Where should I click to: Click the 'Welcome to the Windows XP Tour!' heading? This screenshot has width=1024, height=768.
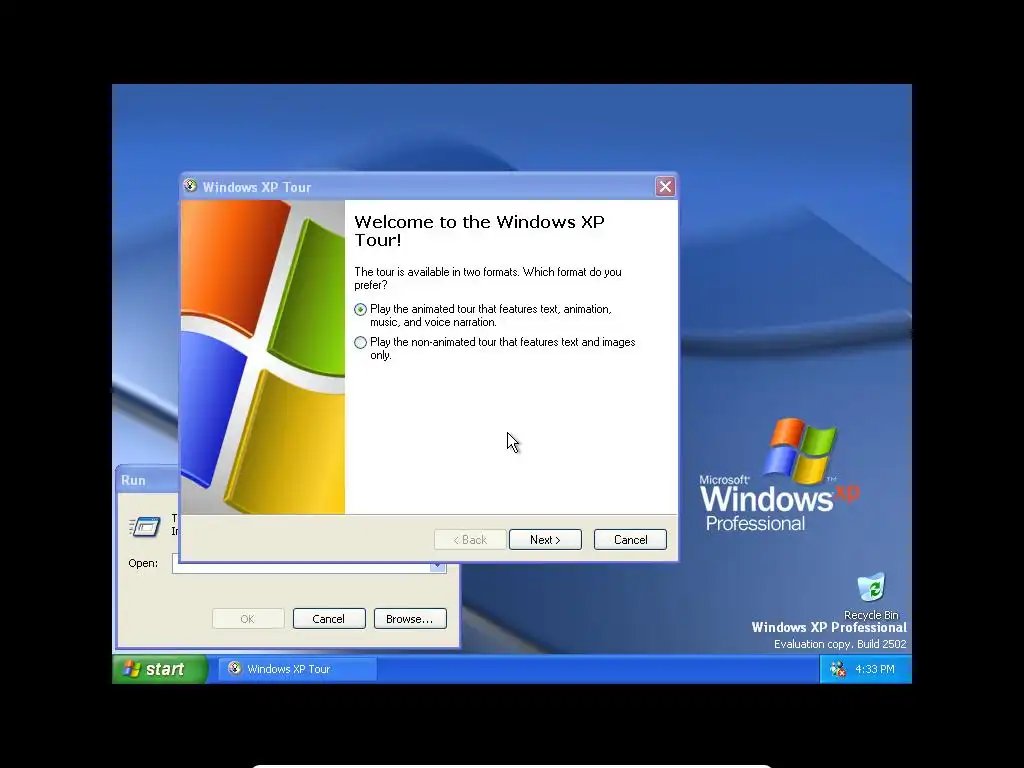coord(479,231)
